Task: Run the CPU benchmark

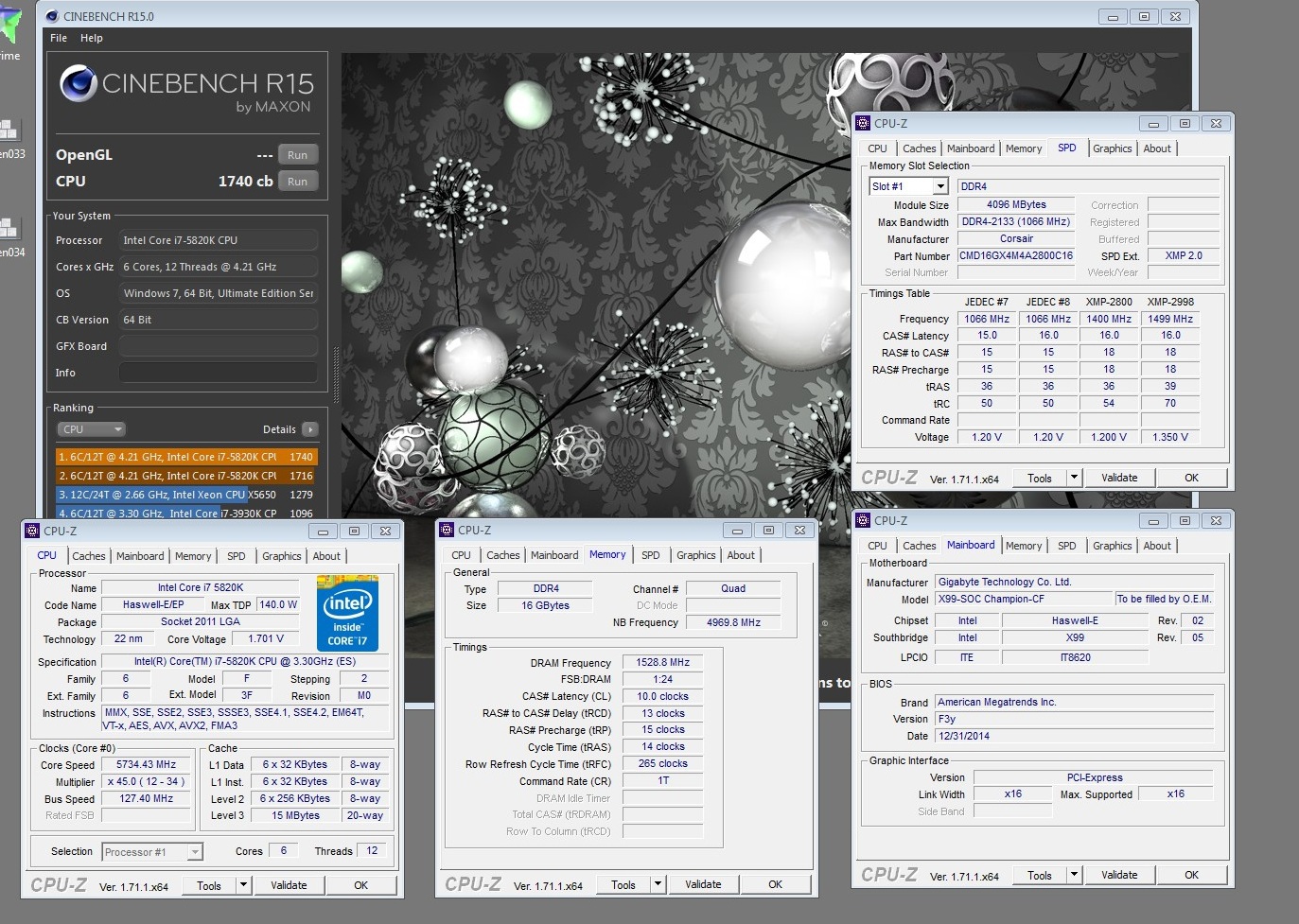Action: pos(298,182)
